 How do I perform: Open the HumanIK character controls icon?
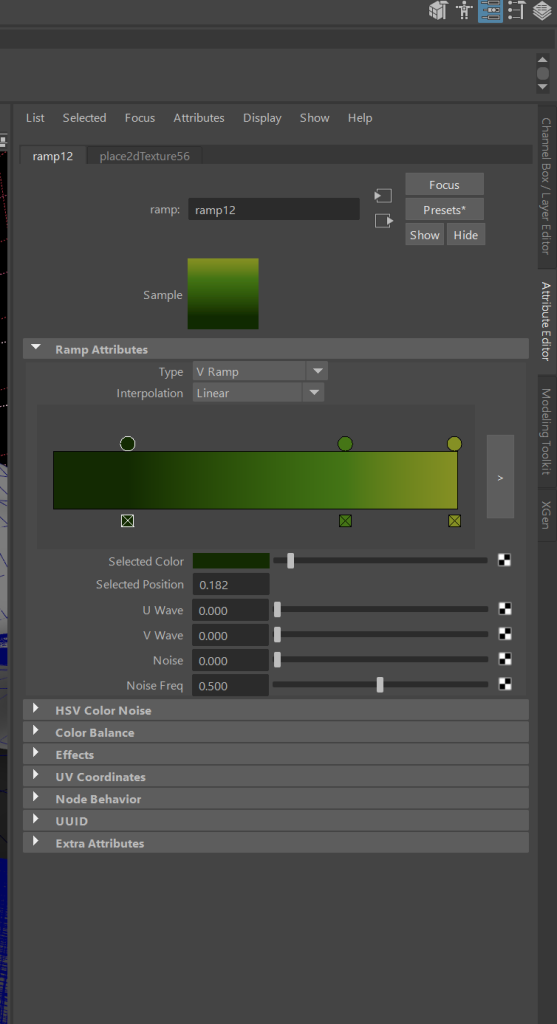(x=464, y=10)
